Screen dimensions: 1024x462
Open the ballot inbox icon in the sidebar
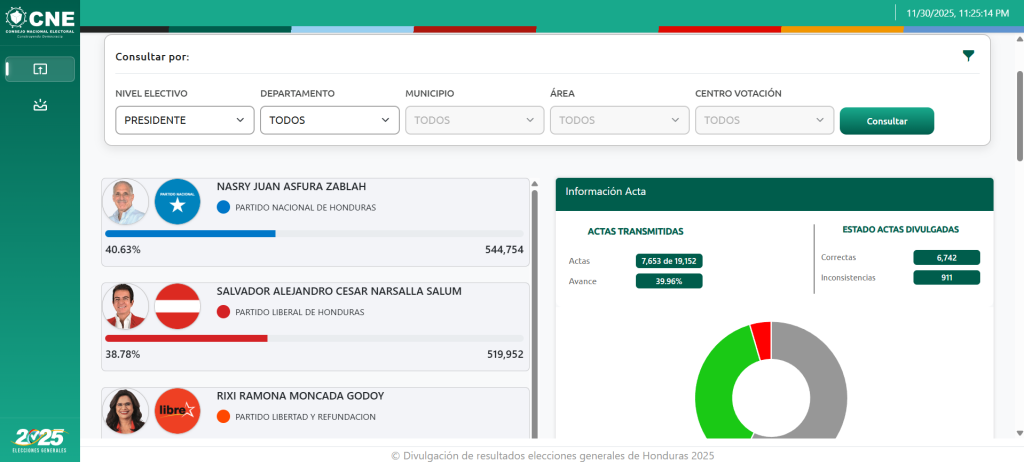click(x=40, y=105)
